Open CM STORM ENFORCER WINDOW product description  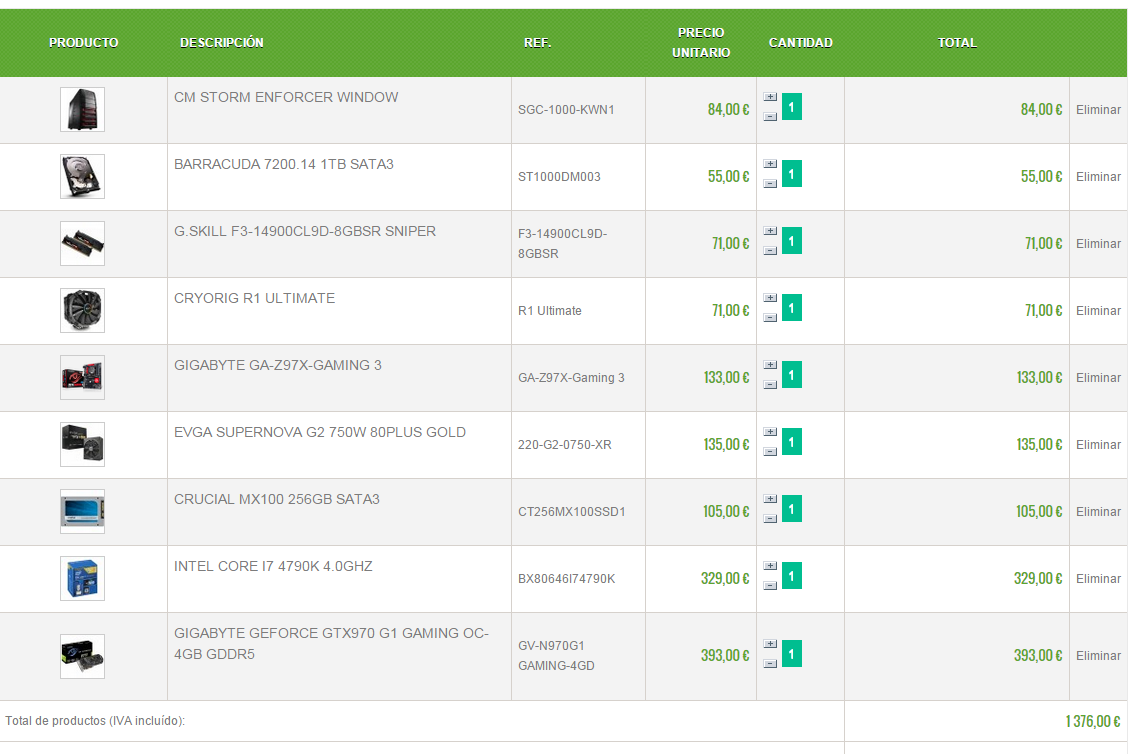(286, 97)
